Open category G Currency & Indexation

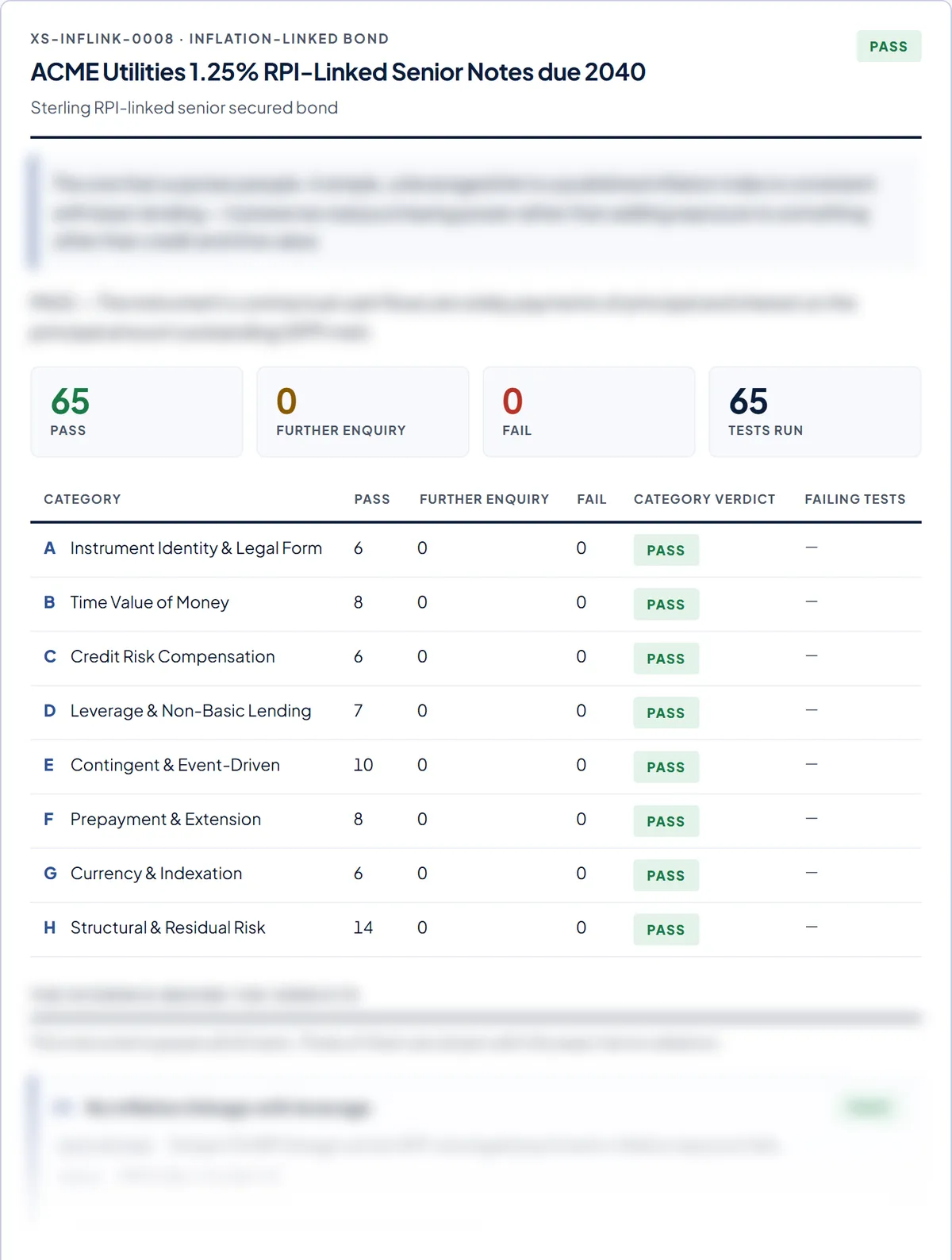[x=476, y=874]
